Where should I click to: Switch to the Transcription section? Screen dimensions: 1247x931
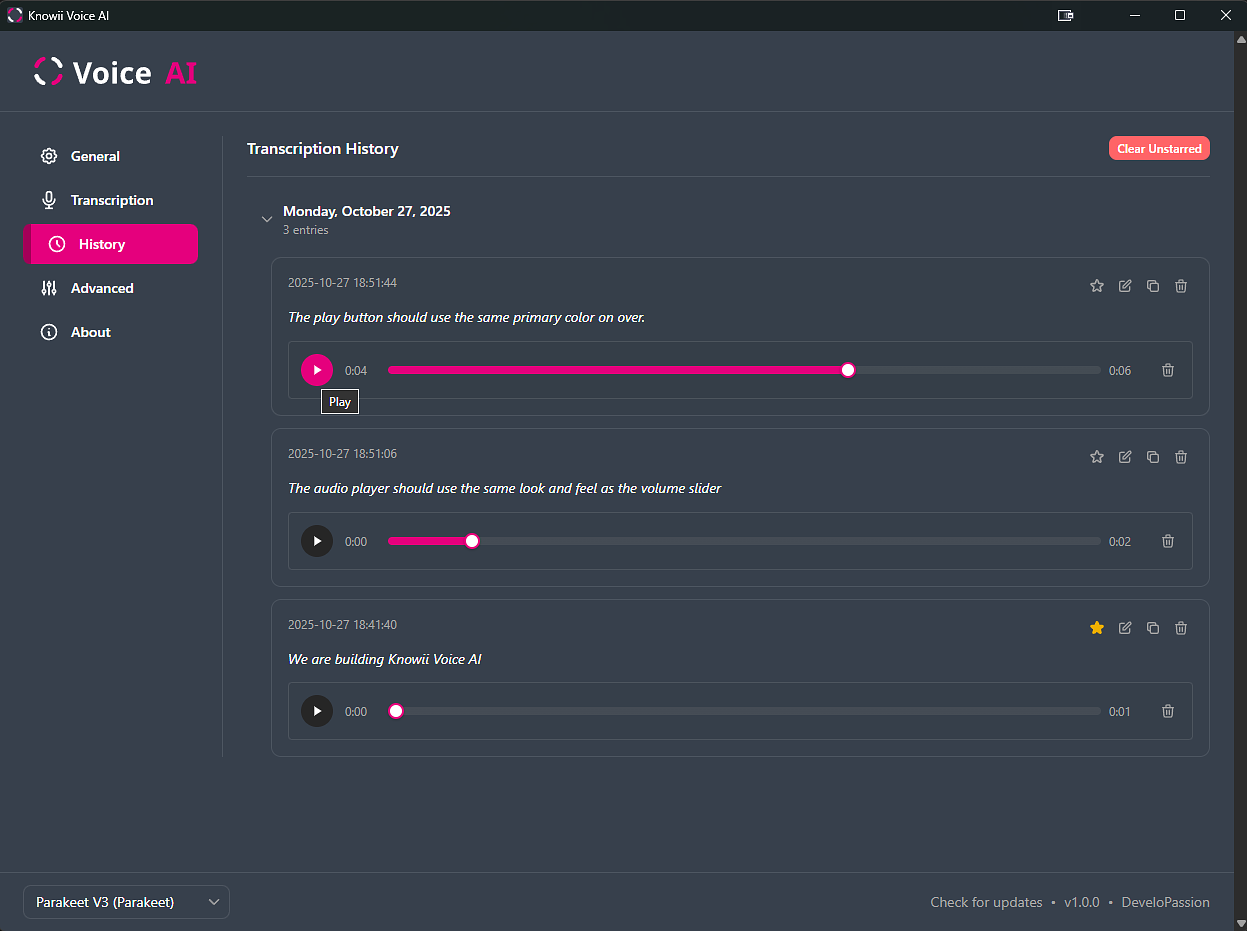(x=111, y=200)
